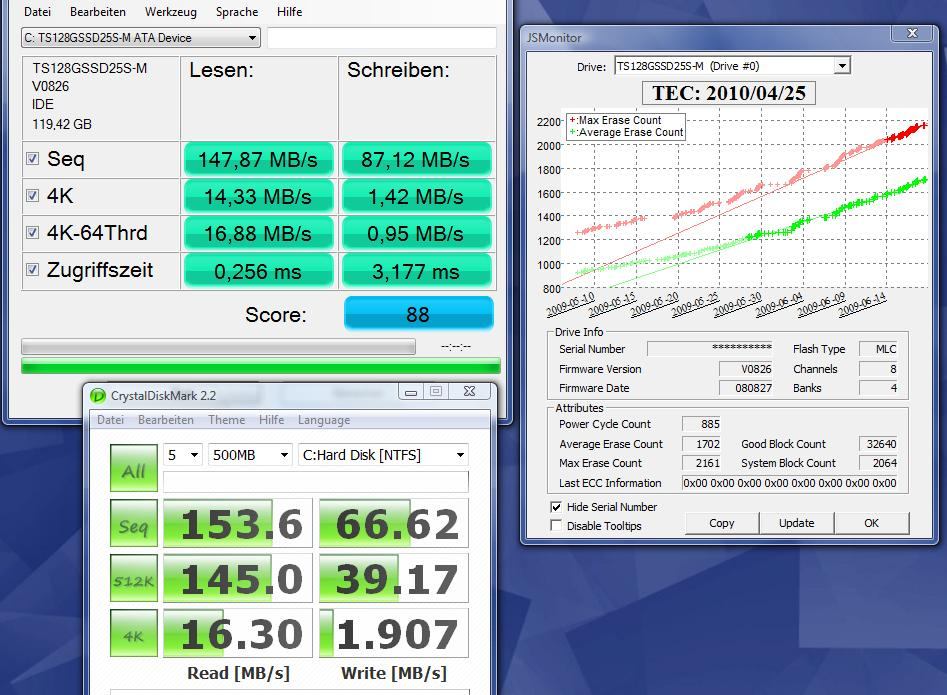This screenshot has width=947, height=695.
Task: Click the 4K-64Thrd read result 16,88 MB/s
Action: tap(258, 234)
